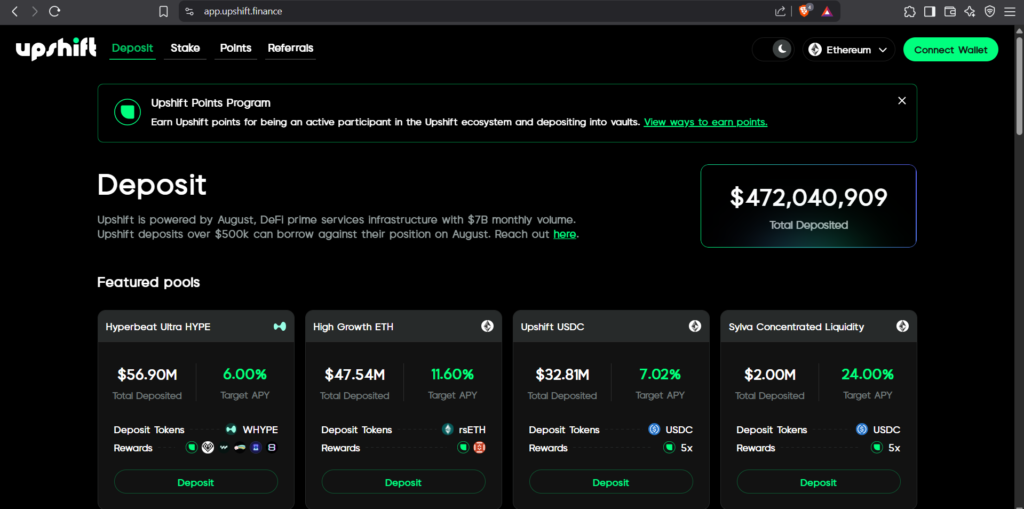Click the 11.60% Target APY value
1024x509 pixels.
click(452, 374)
